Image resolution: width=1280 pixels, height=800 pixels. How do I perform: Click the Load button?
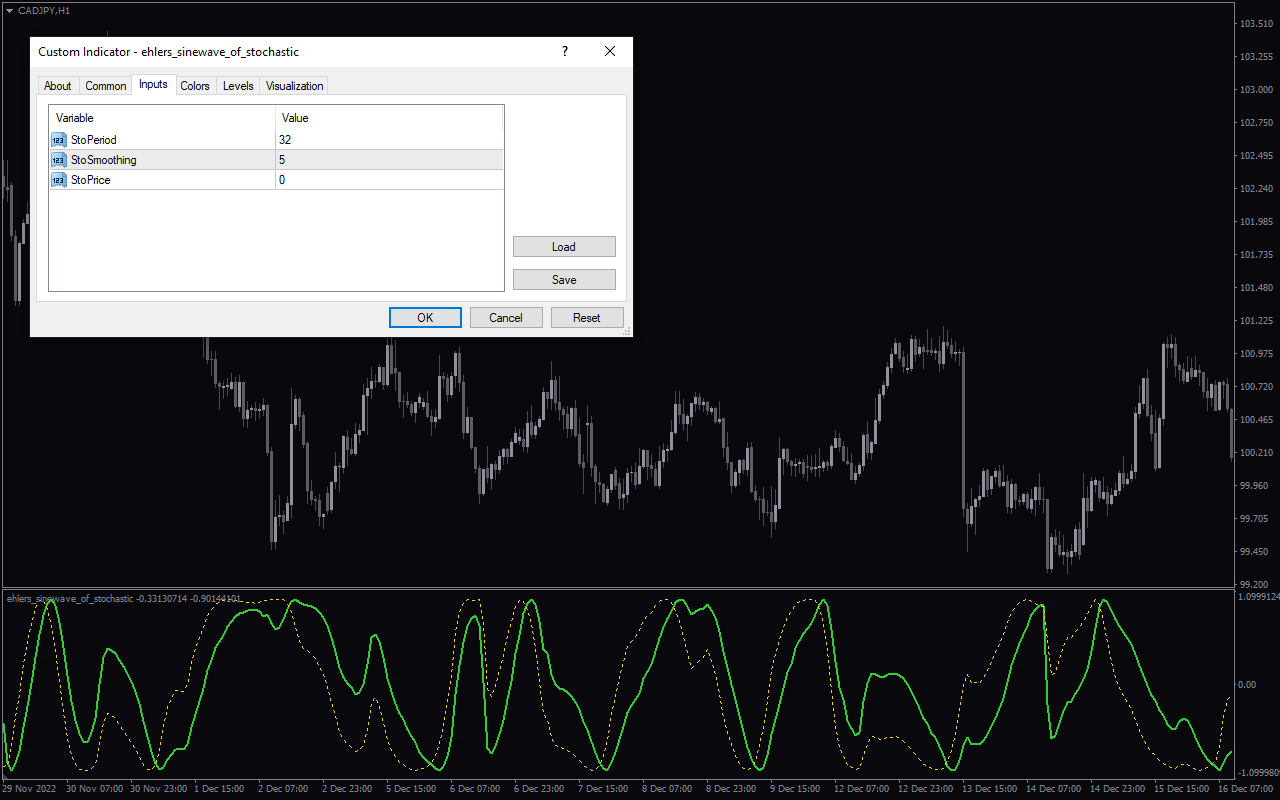pos(564,247)
